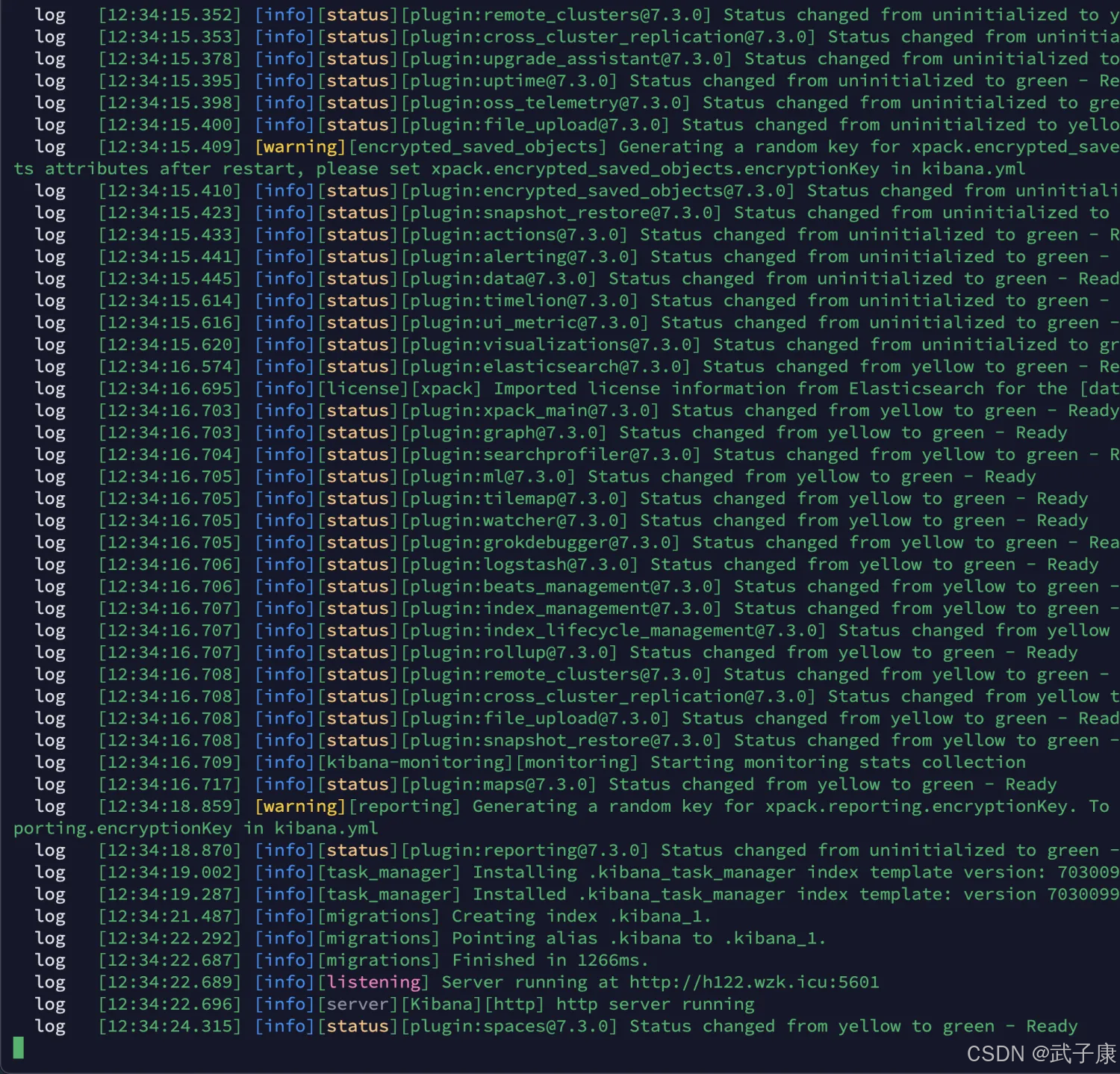Click the timestamp 12:34:15.352
The image size is (1120, 1074).
coord(170,15)
